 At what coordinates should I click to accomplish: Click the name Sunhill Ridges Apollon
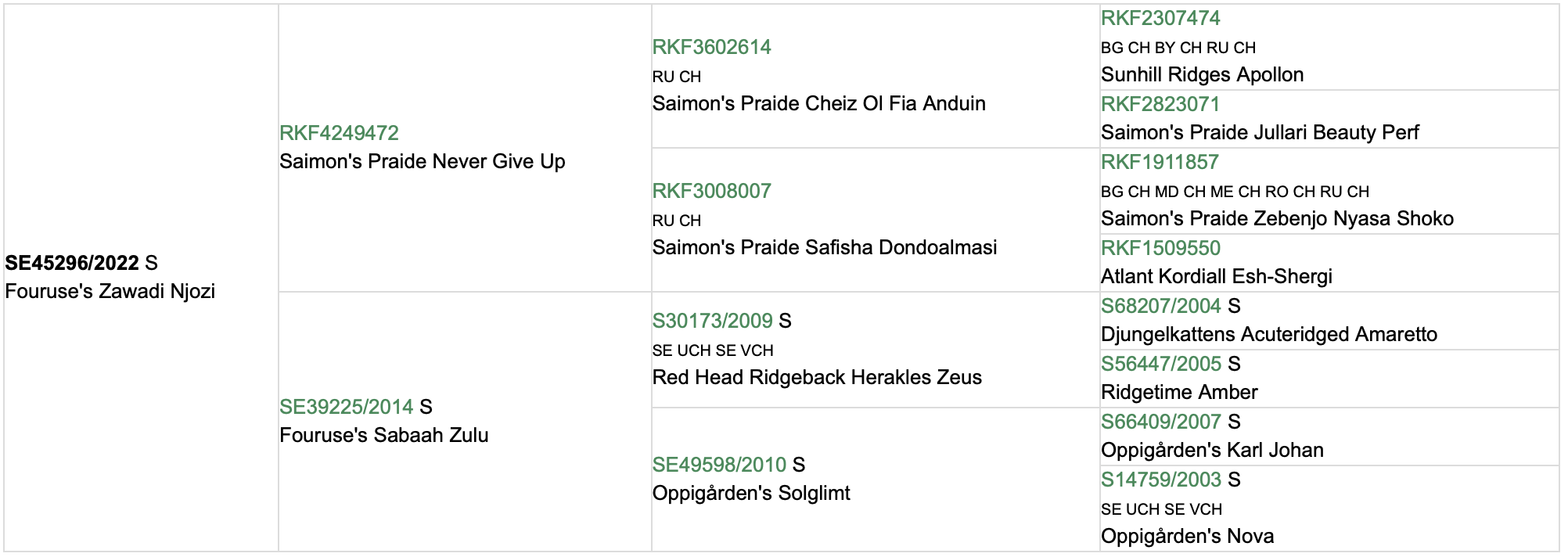(x=1202, y=74)
